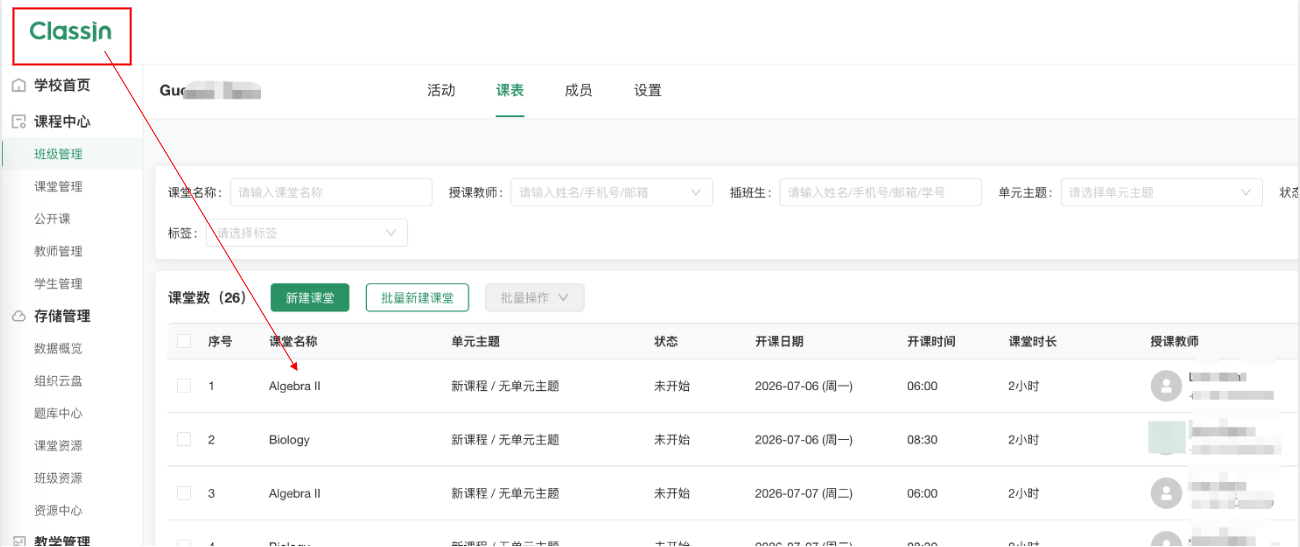Switch to the 课表 tab
The width and height of the screenshot is (1300, 547).
click(x=510, y=90)
